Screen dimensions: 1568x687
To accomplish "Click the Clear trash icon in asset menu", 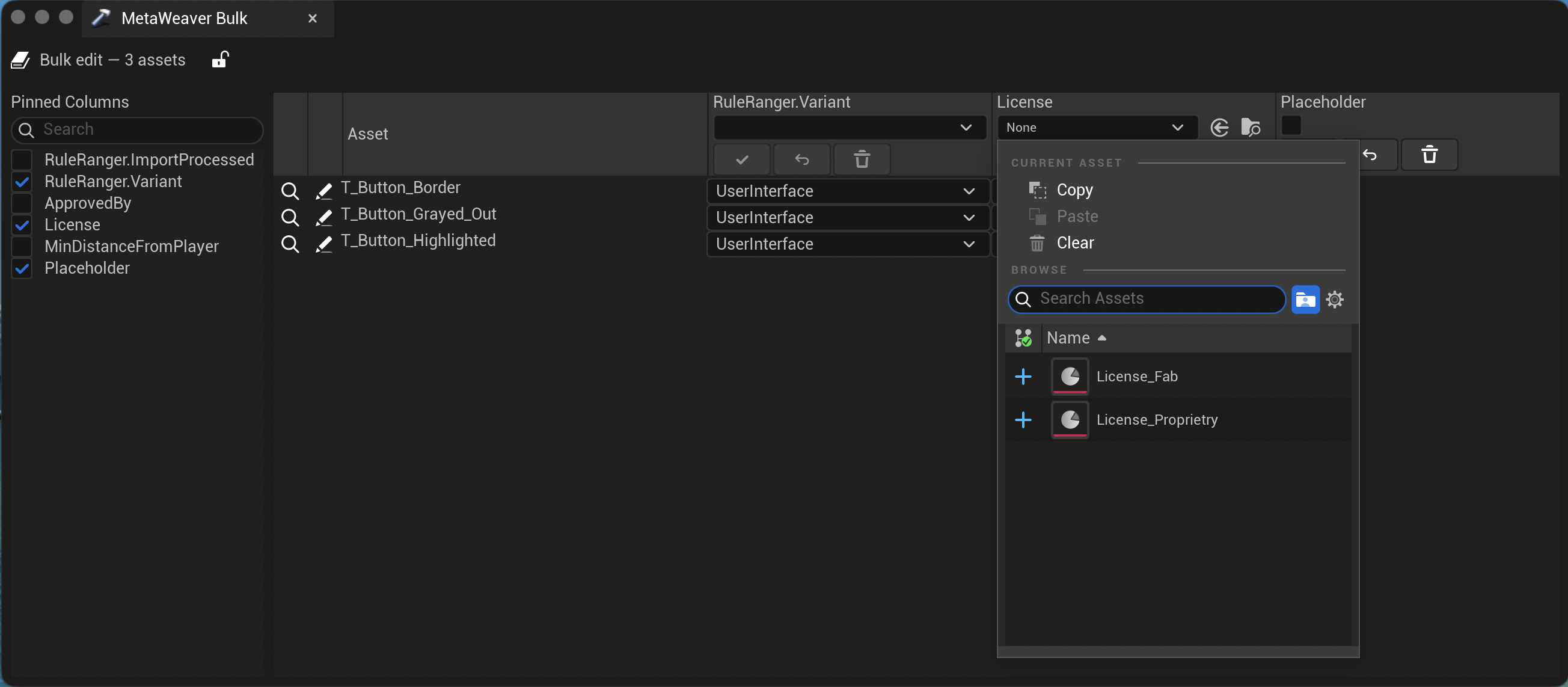I will [1037, 243].
